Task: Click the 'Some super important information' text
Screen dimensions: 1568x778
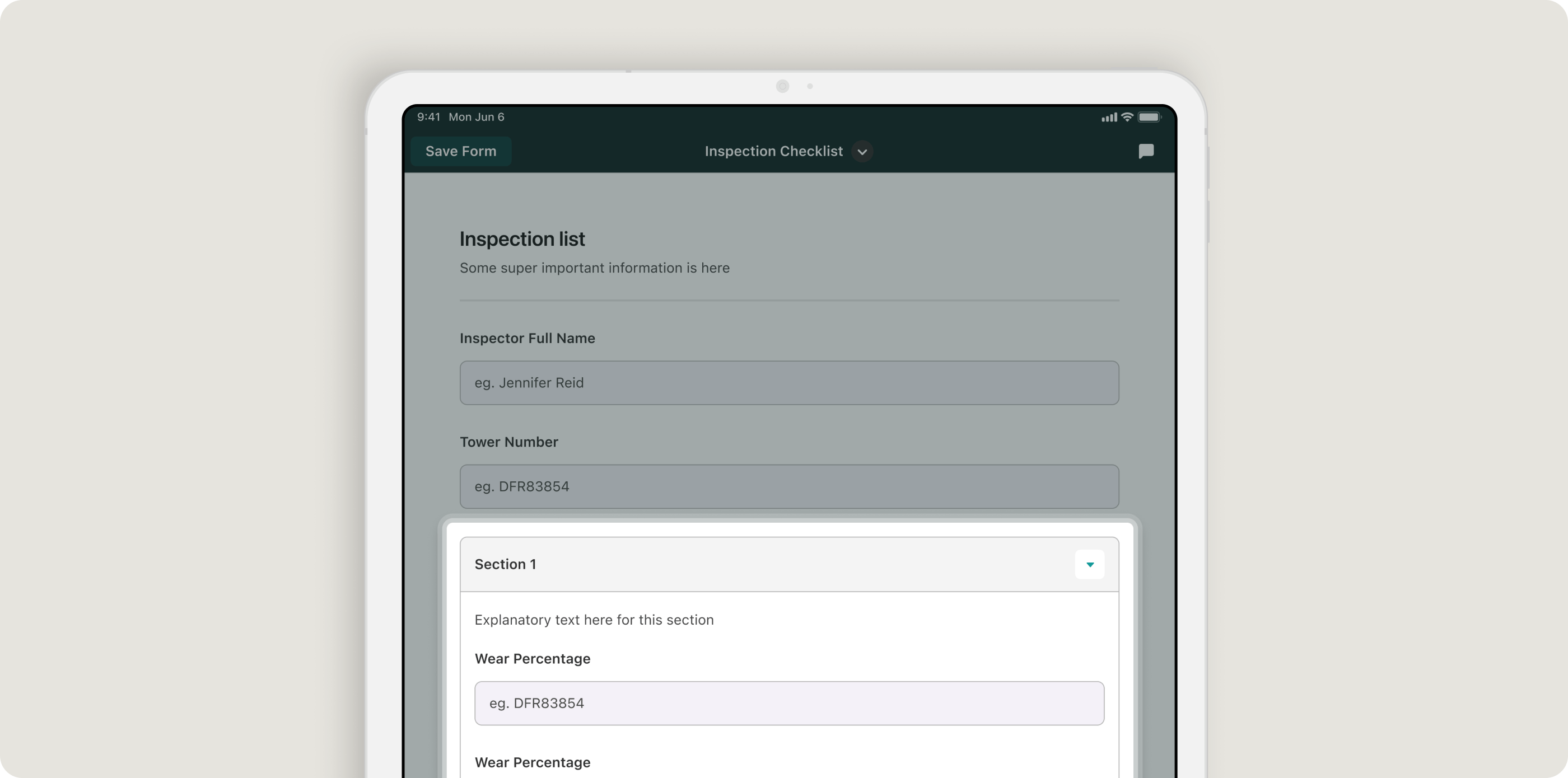Action: coord(594,268)
